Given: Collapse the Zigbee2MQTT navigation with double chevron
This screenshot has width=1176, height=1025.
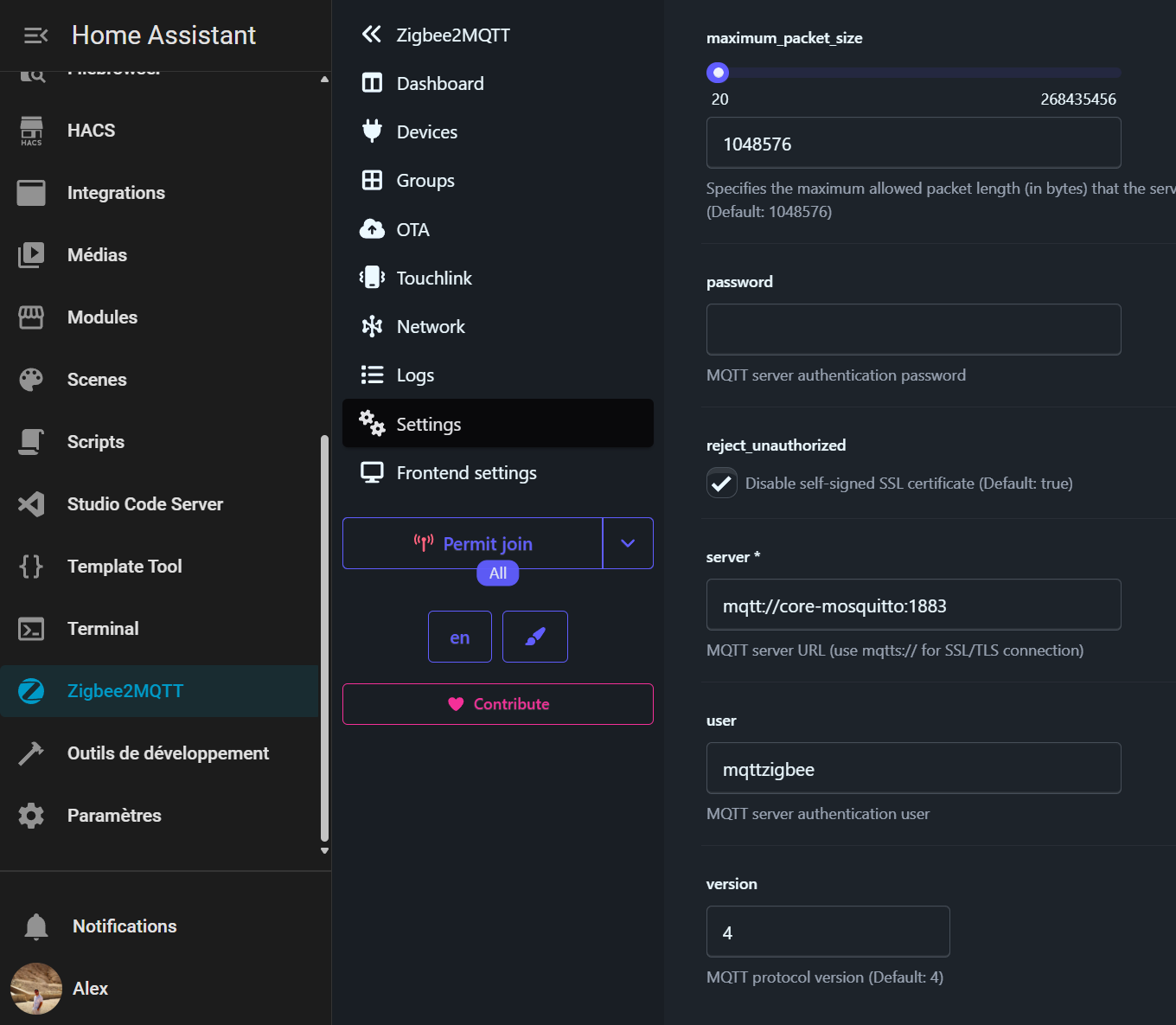Looking at the screenshot, I should pyautogui.click(x=371, y=35).
